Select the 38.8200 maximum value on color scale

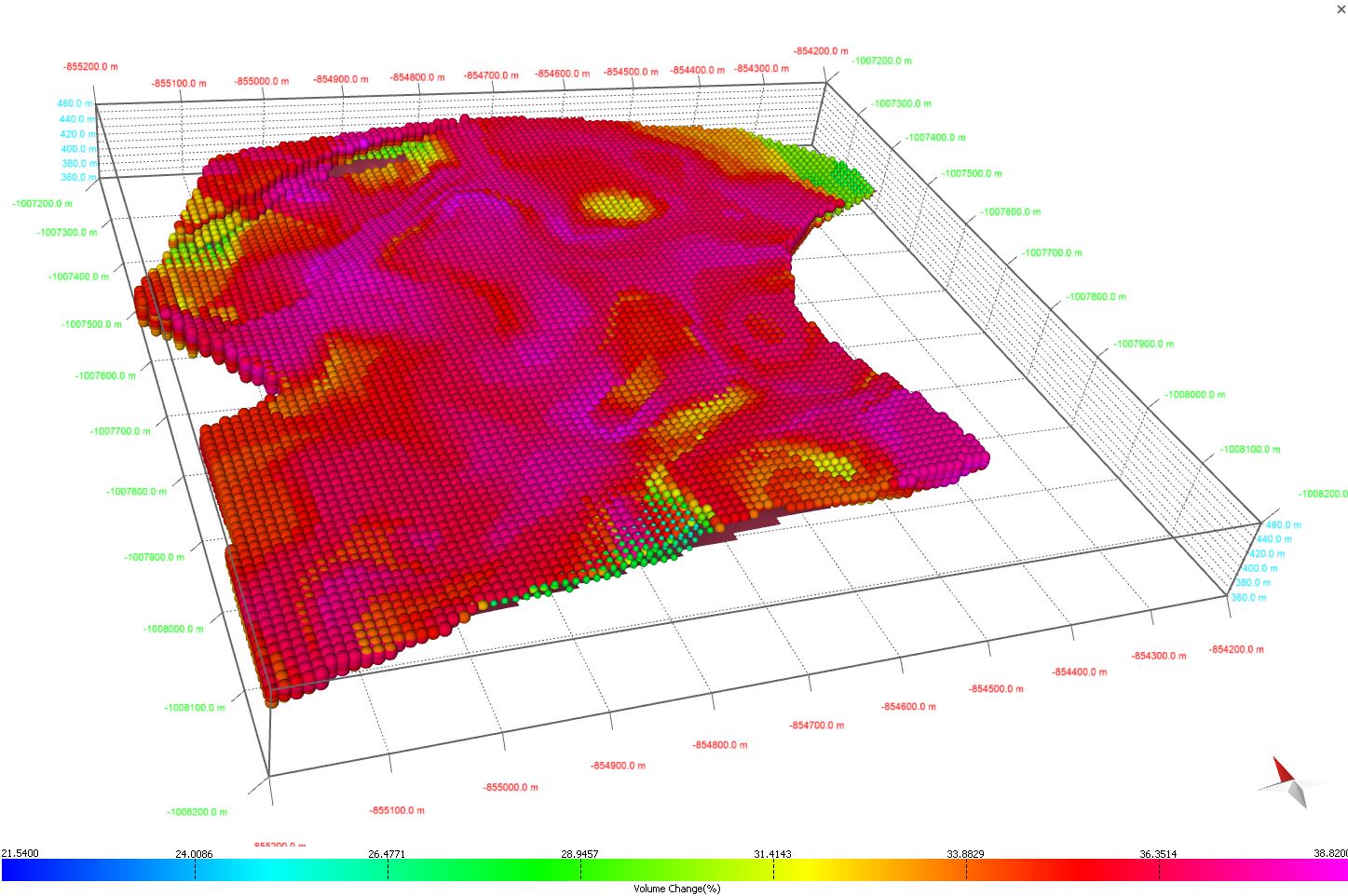[x=1330, y=853]
